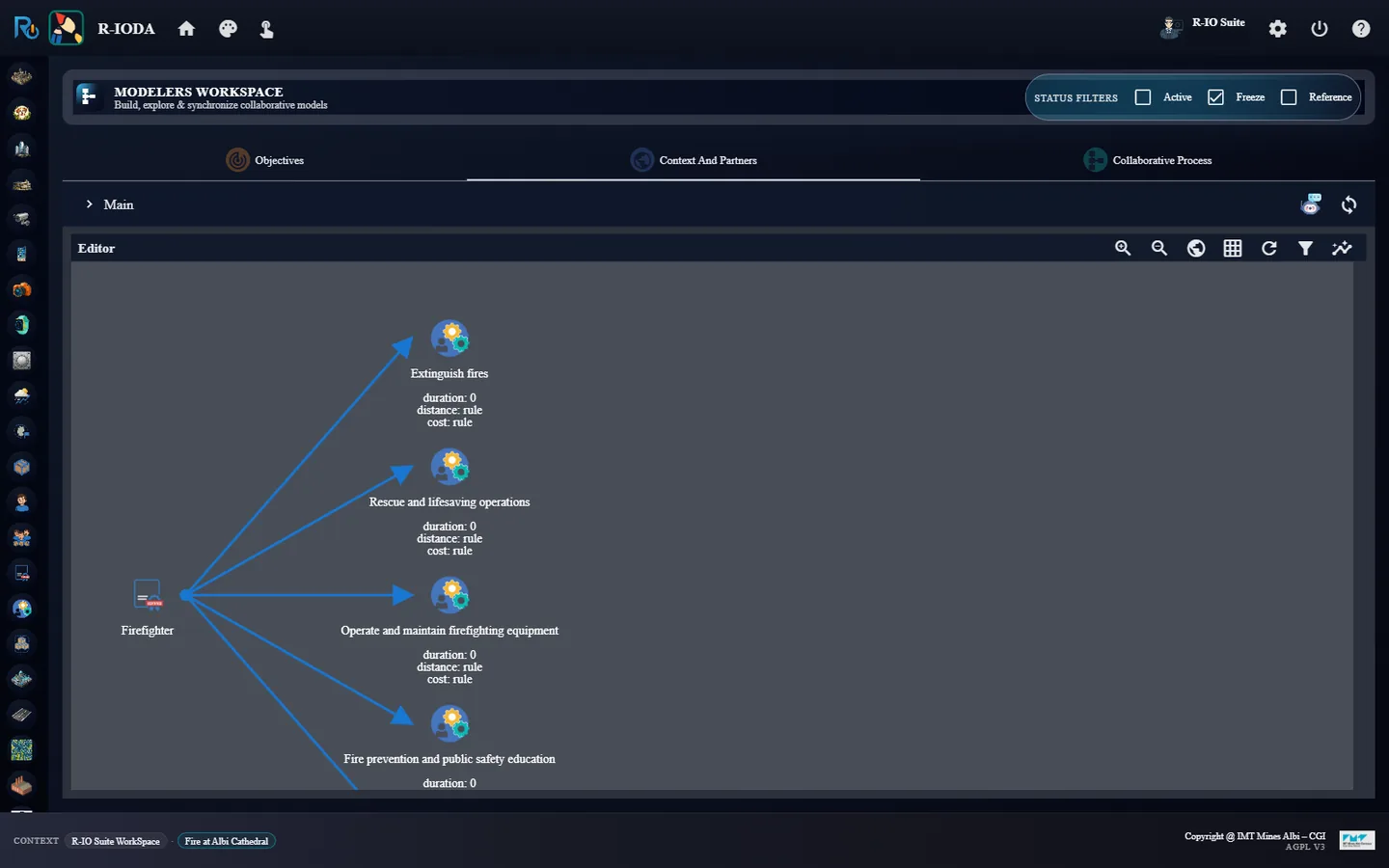Toggle the grid icon in Editor toolbar
The height and width of the screenshot is (868, 1389).
[1233, 248]
